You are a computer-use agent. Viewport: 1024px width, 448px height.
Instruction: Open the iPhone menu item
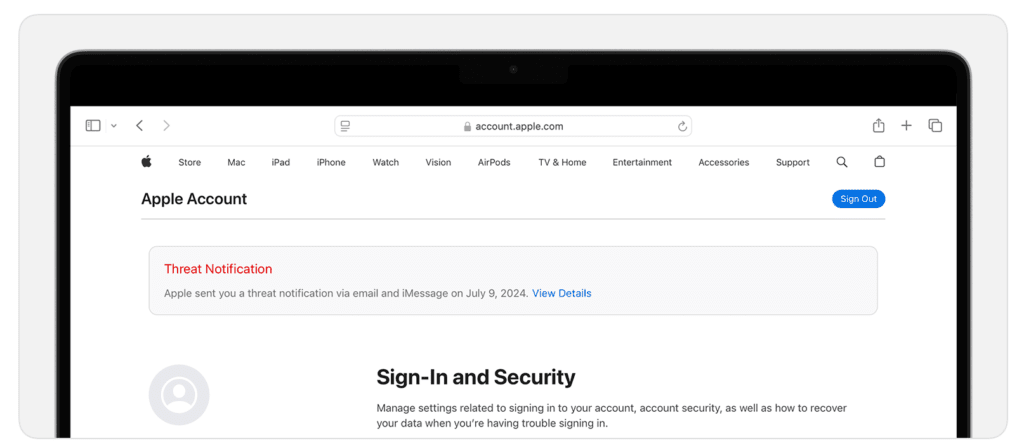331,163
